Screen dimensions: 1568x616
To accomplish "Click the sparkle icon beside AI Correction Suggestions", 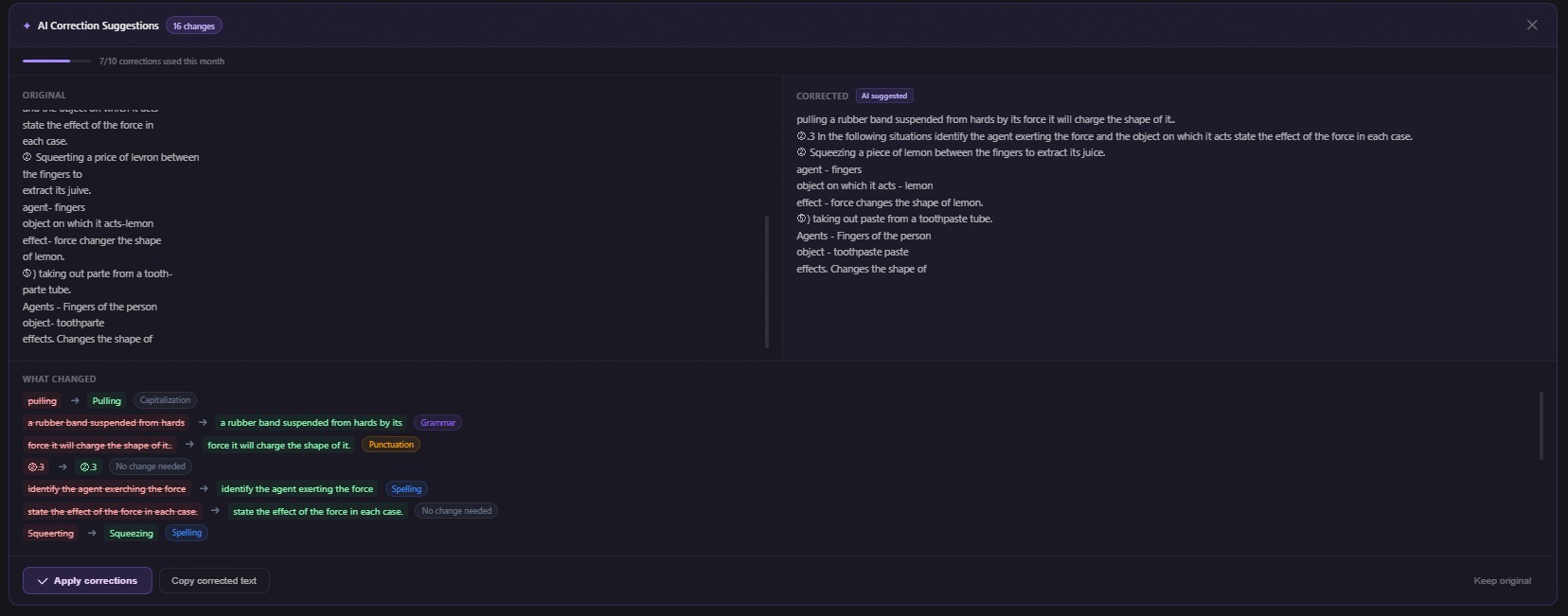I will (x=27, y=26).
